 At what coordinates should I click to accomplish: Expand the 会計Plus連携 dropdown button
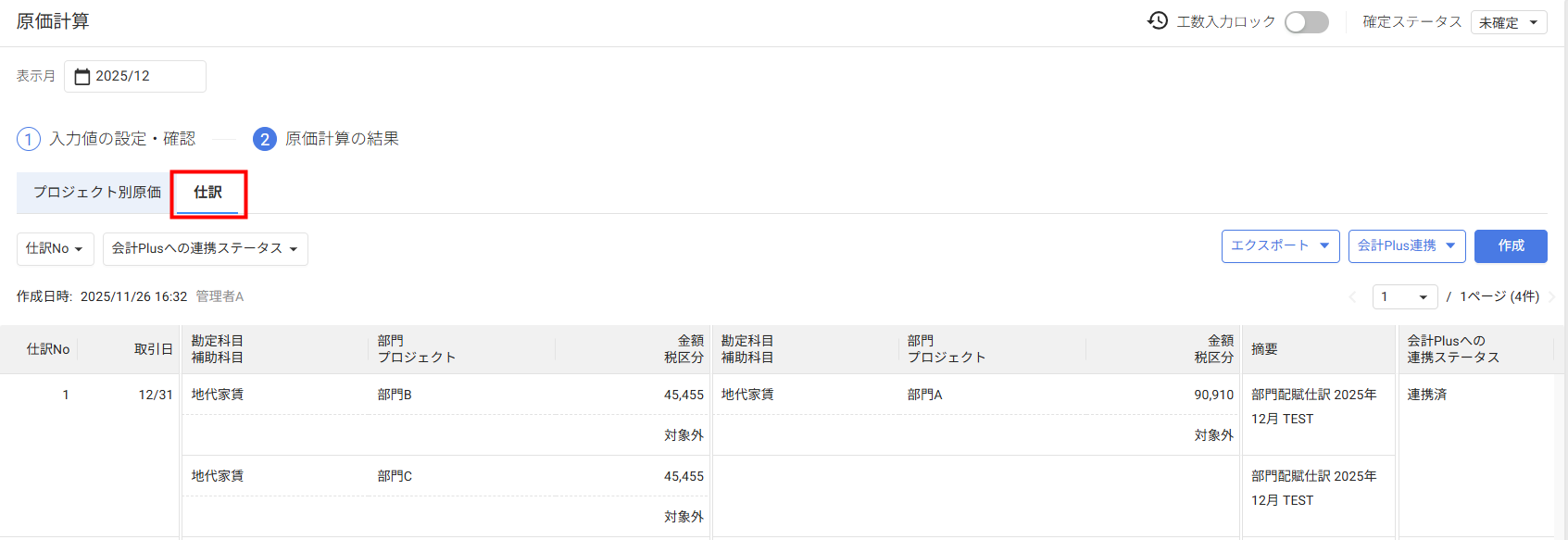point(1406,245)
